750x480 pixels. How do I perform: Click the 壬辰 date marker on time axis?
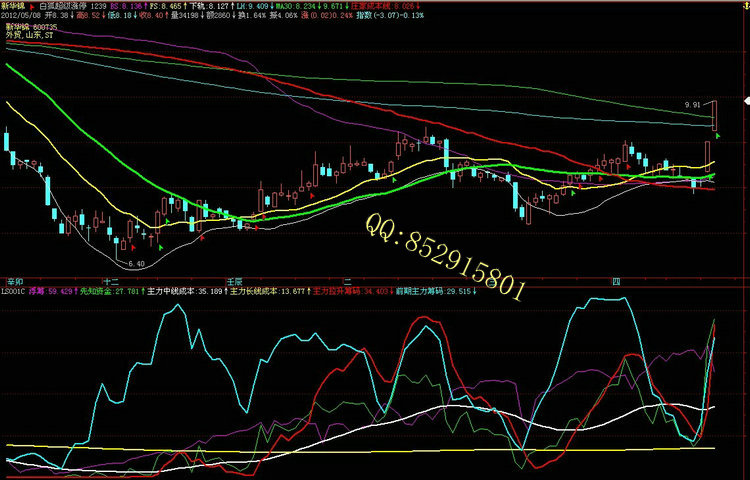(x=235, y=281)
